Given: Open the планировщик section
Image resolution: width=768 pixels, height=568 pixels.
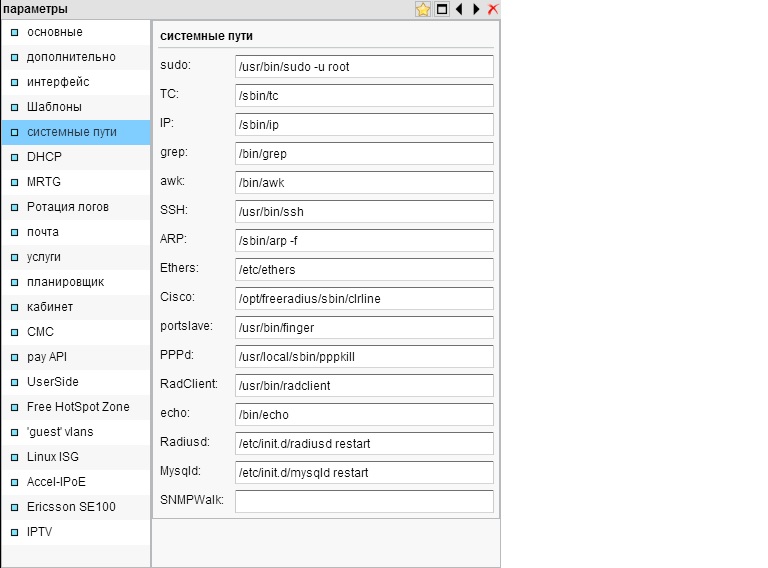Looking at the screenshot, I should [65, 282].
